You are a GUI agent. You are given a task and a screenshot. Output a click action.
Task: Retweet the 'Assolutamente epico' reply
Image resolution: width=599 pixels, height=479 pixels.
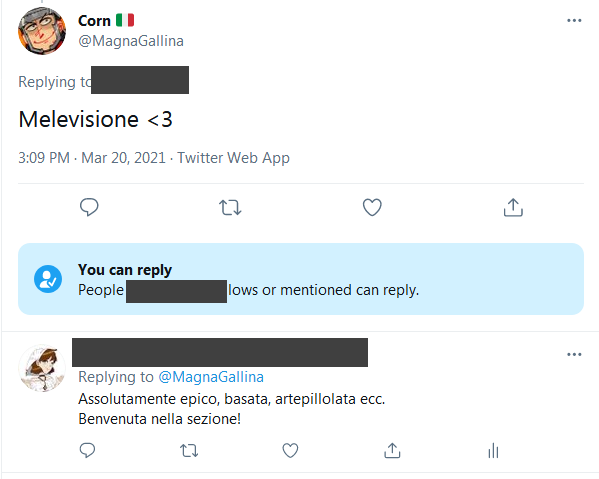click(189, 451)
